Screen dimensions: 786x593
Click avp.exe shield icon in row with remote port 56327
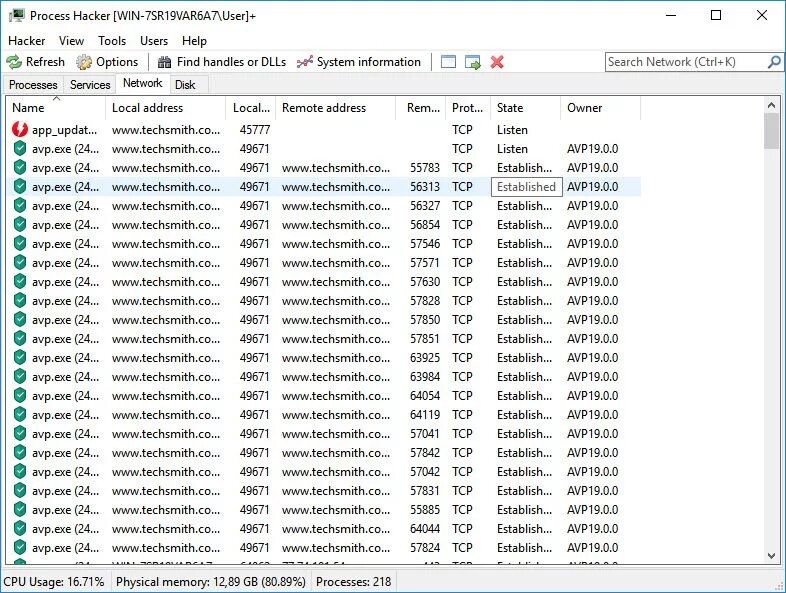[20, 206]
